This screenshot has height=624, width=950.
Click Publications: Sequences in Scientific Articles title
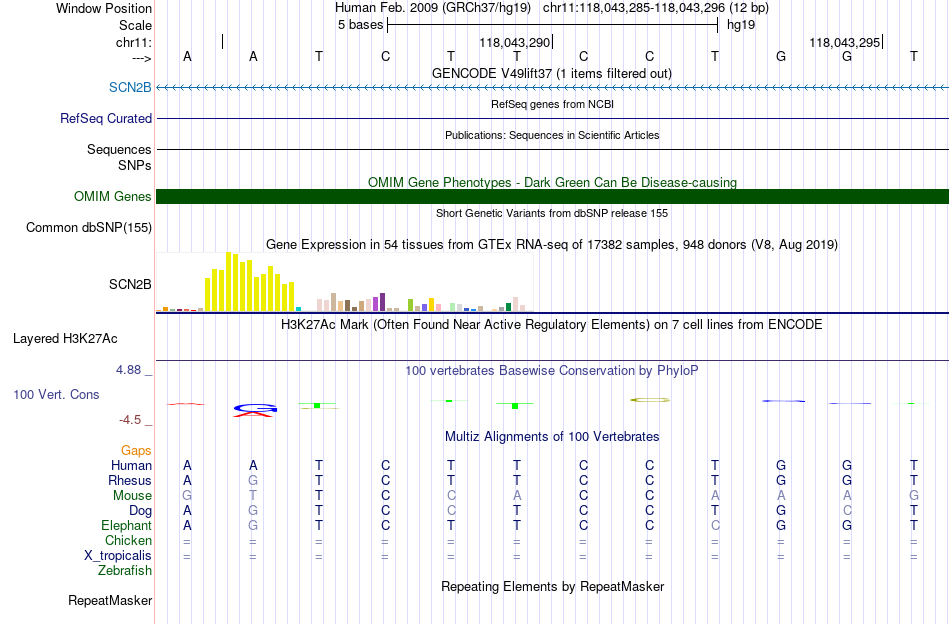[552, 135]
